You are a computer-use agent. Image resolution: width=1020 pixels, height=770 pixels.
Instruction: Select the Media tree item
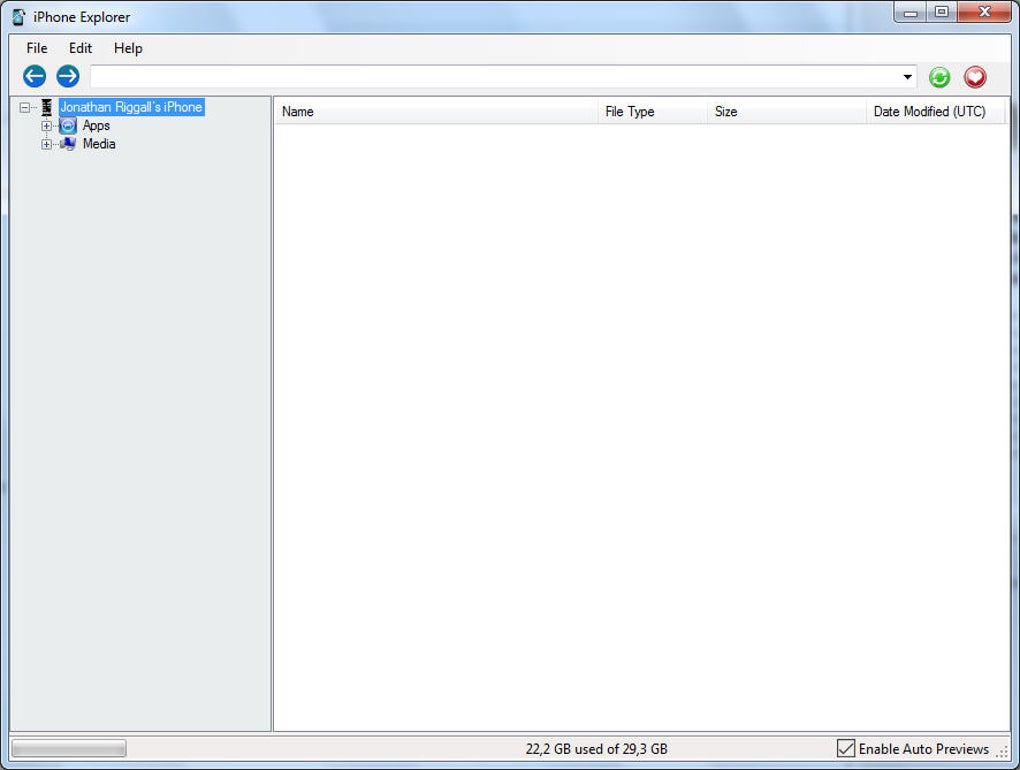coord(99,144)
